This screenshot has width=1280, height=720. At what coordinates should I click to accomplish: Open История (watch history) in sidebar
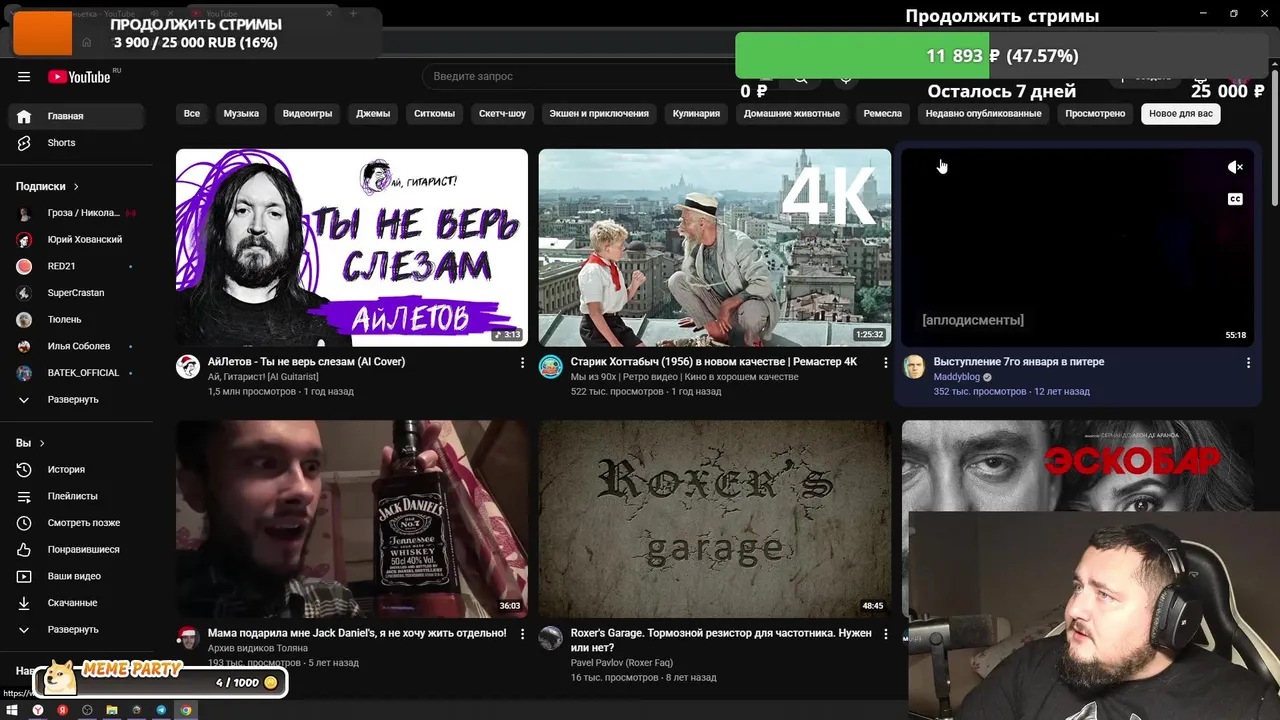coord(76,469)
